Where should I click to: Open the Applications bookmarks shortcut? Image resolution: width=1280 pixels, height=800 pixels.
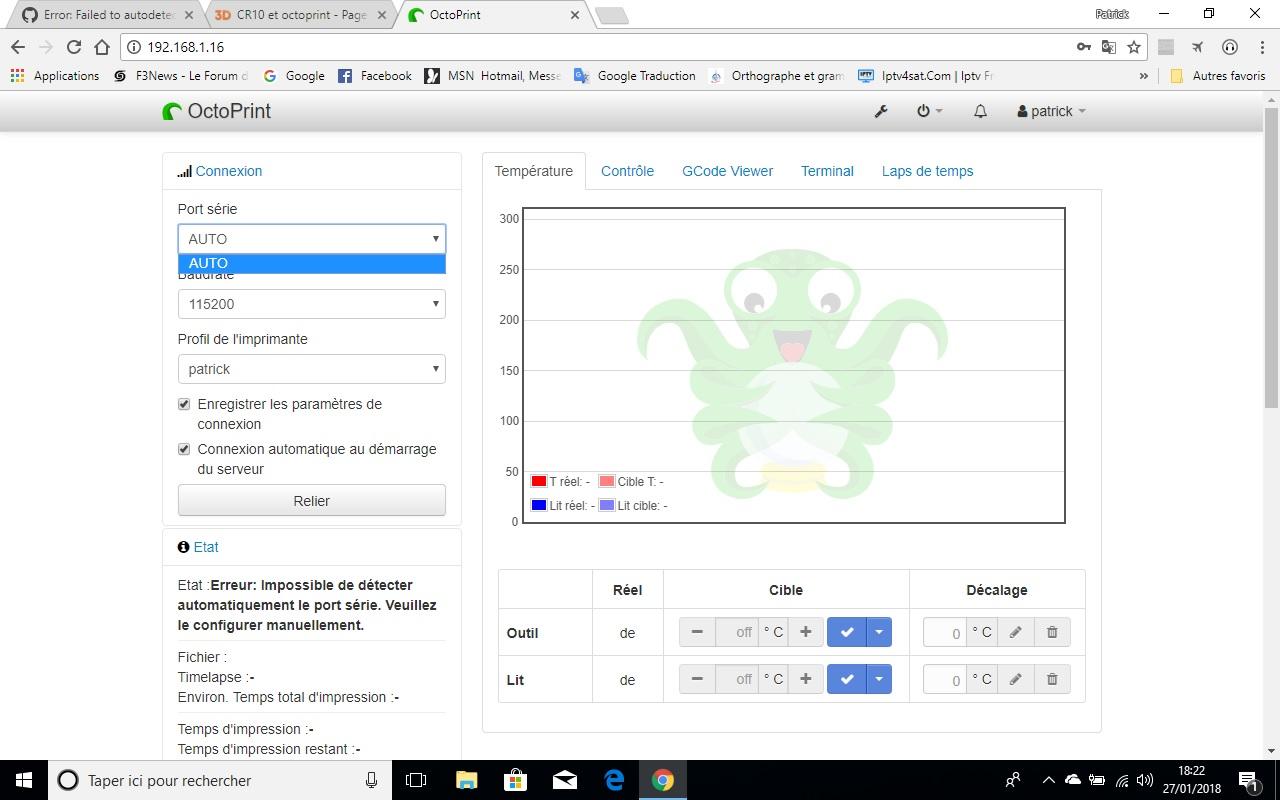pyautogui.click(x=55, y=76)
